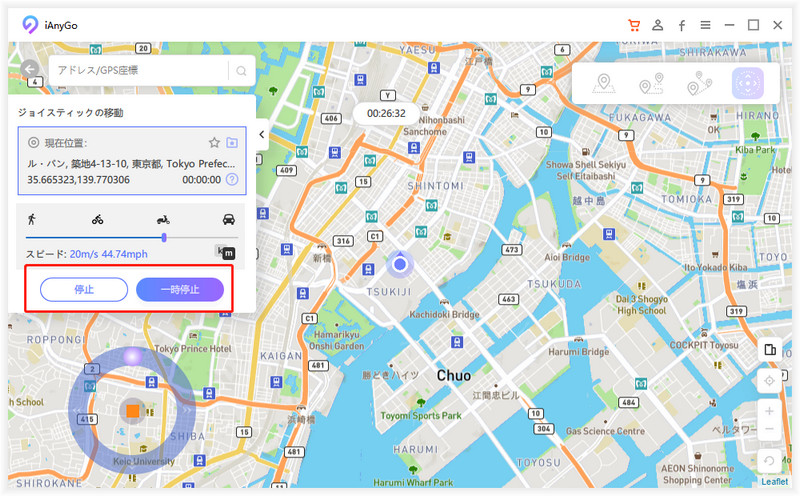Open the user account icon
This screenshot has height=496, width=800.
(658, 25)
